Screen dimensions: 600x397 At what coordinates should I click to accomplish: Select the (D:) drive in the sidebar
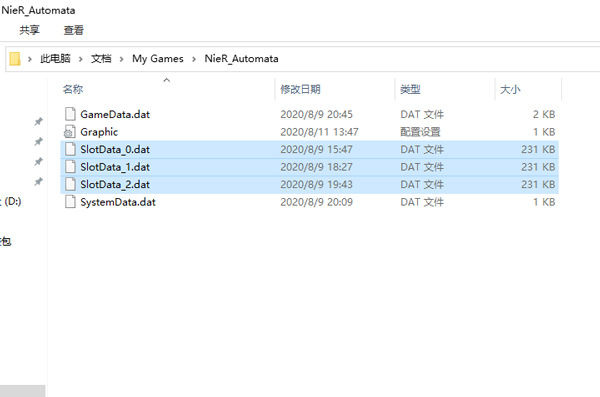[11, 201]
